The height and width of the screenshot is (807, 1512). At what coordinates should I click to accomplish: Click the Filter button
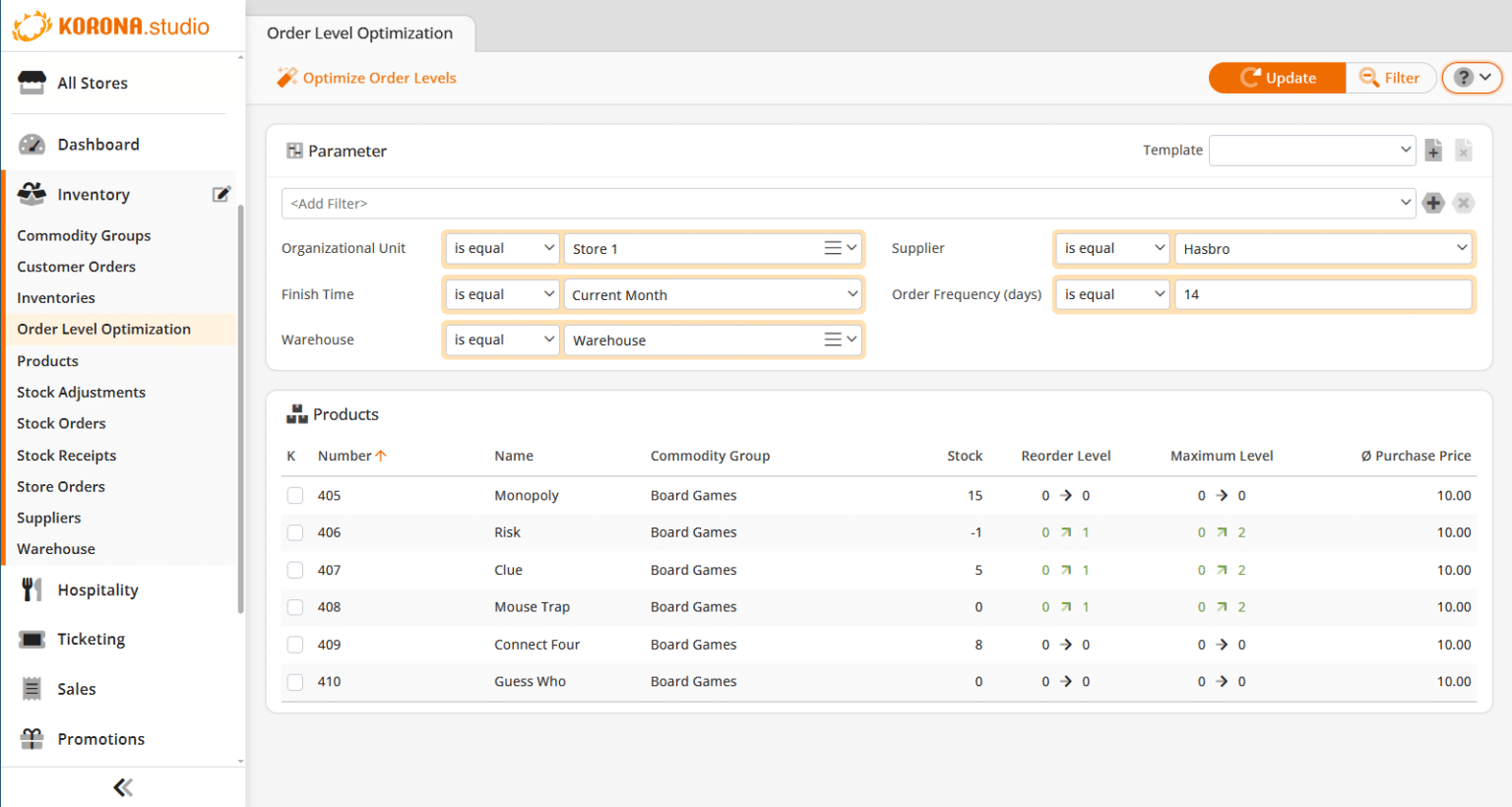point(1390,77)
